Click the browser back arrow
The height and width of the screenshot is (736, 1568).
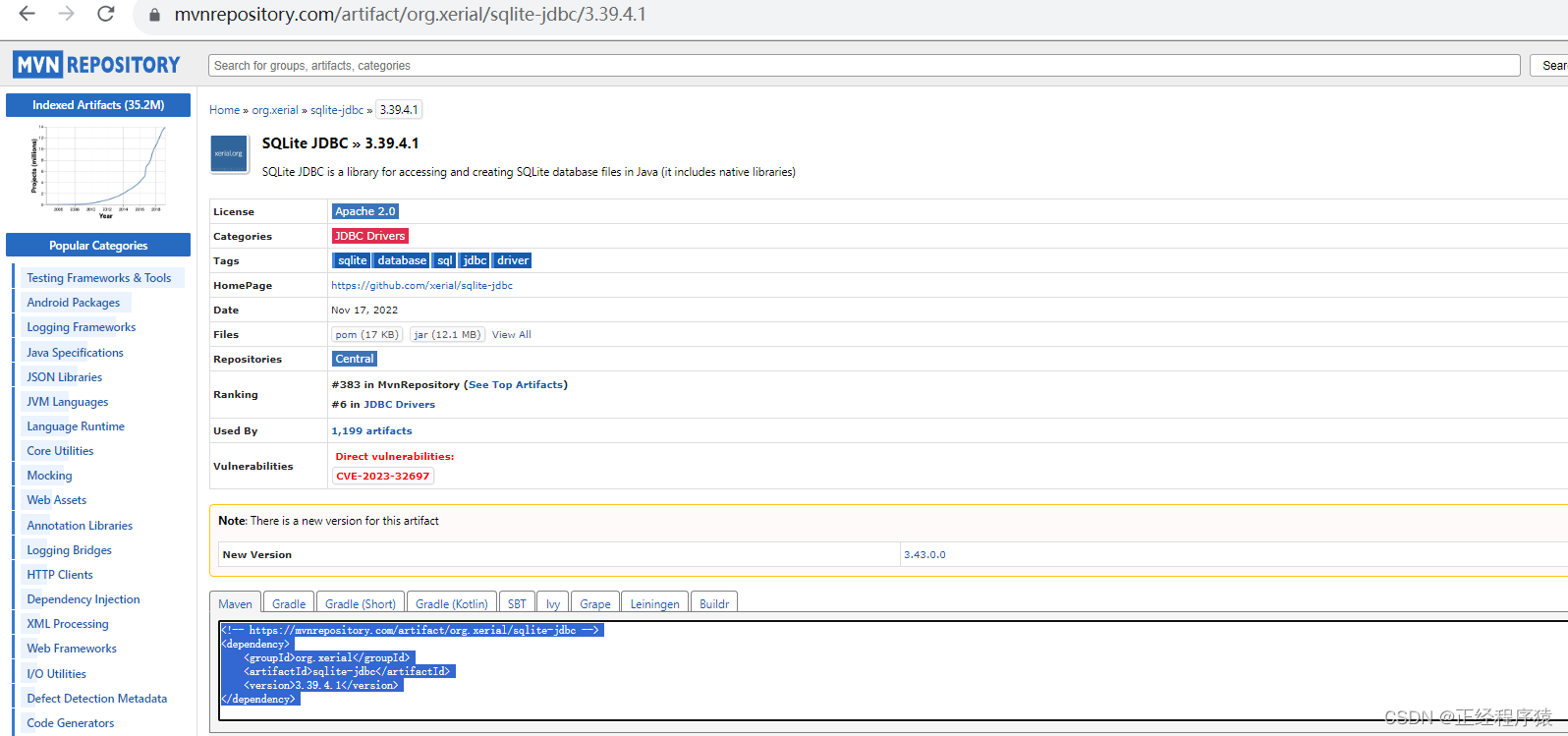click(27, 14)
